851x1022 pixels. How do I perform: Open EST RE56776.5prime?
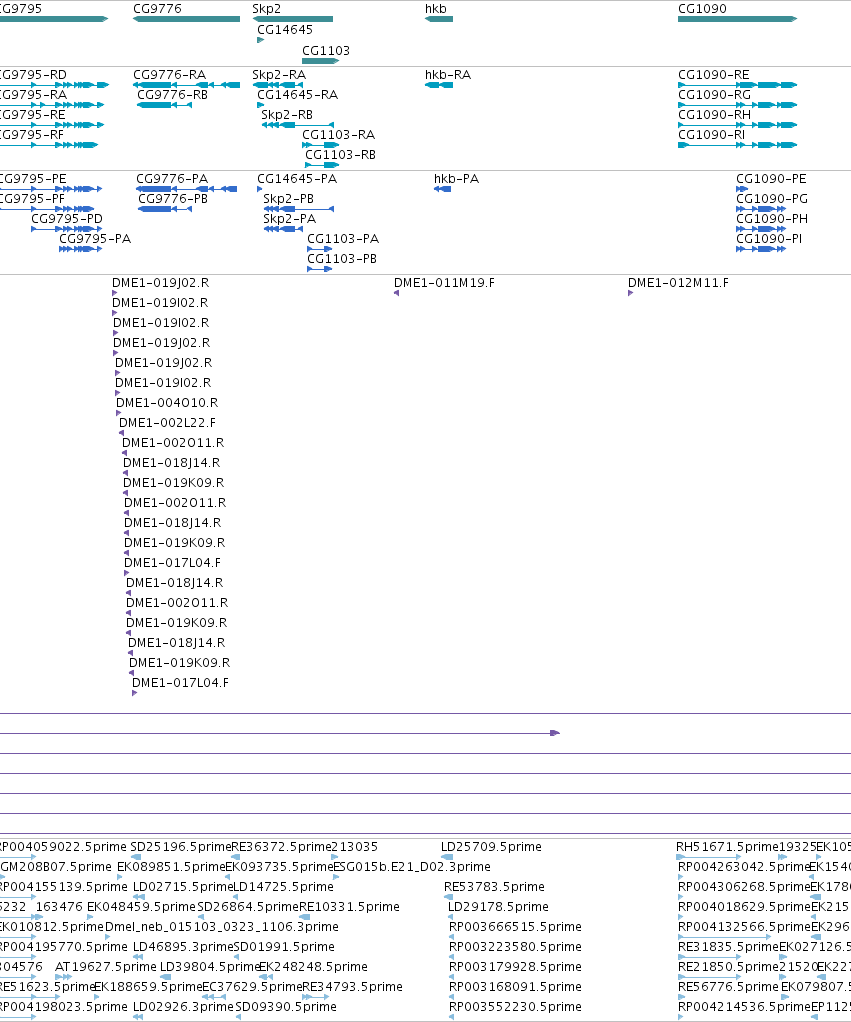(x=728, y=987)
